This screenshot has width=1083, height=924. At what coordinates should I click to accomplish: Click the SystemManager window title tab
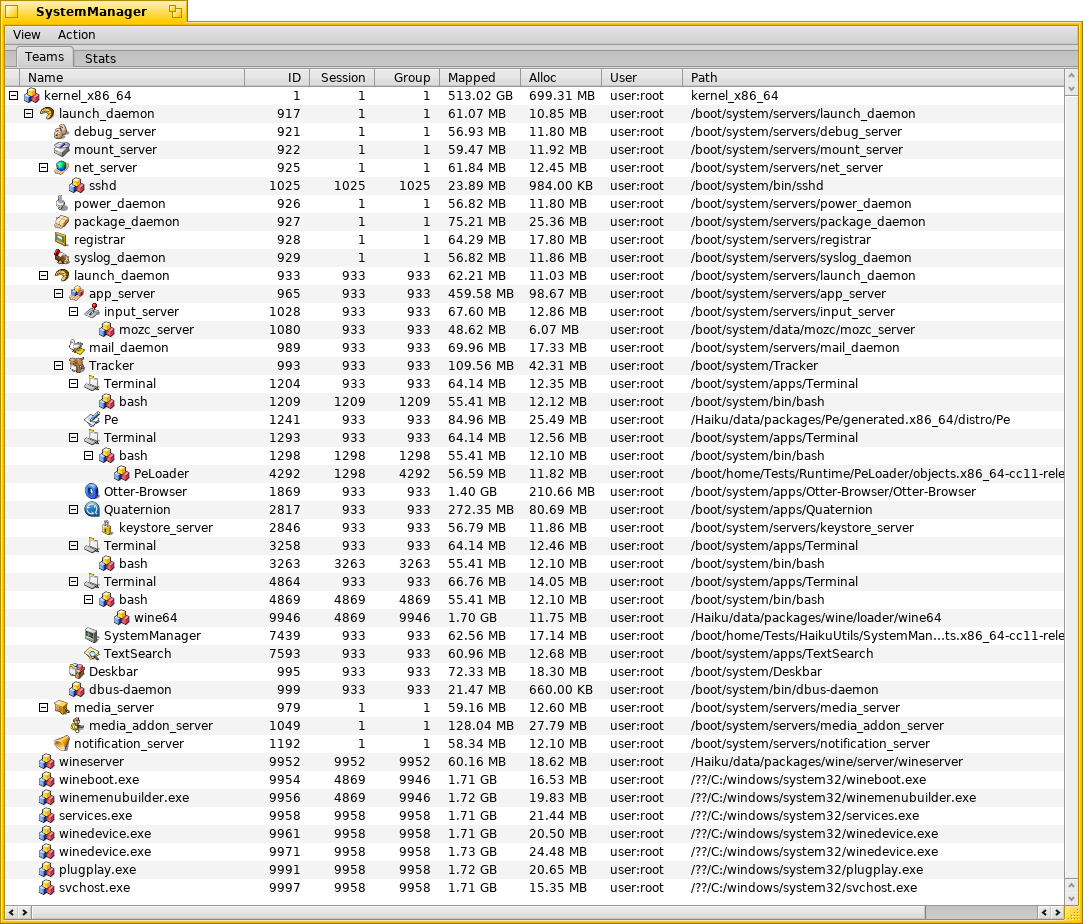93,11
